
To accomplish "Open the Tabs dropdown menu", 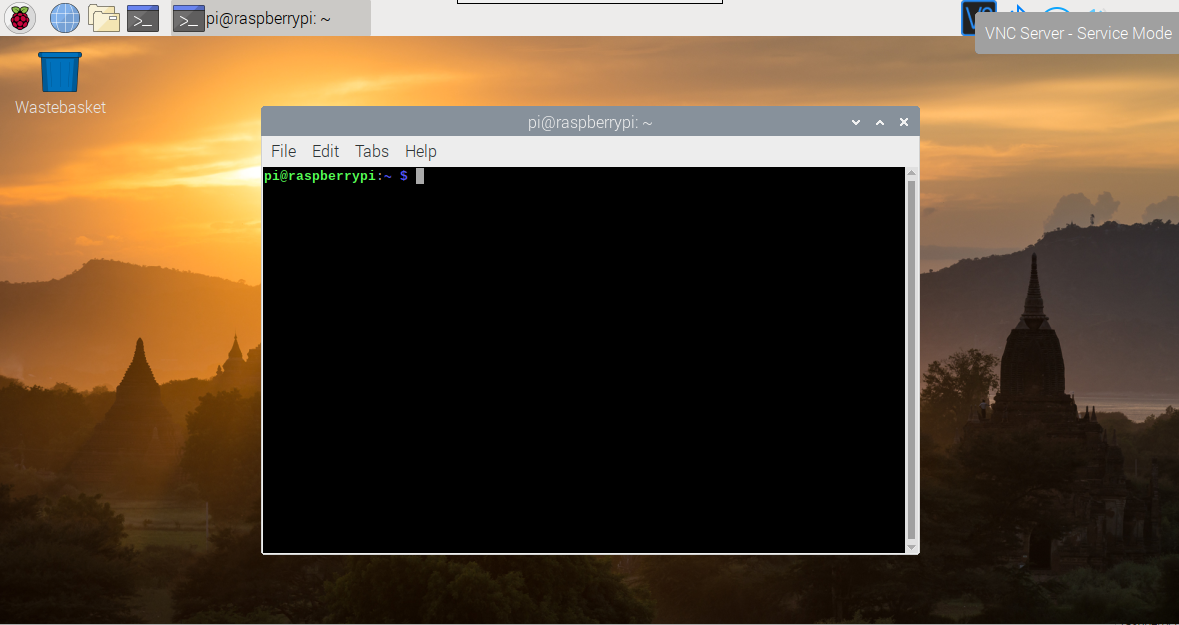I will point(371,151).
